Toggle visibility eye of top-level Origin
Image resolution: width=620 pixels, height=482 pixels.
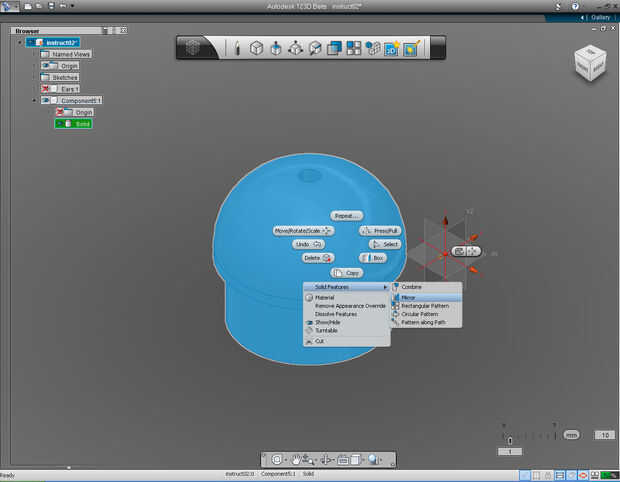47,65
